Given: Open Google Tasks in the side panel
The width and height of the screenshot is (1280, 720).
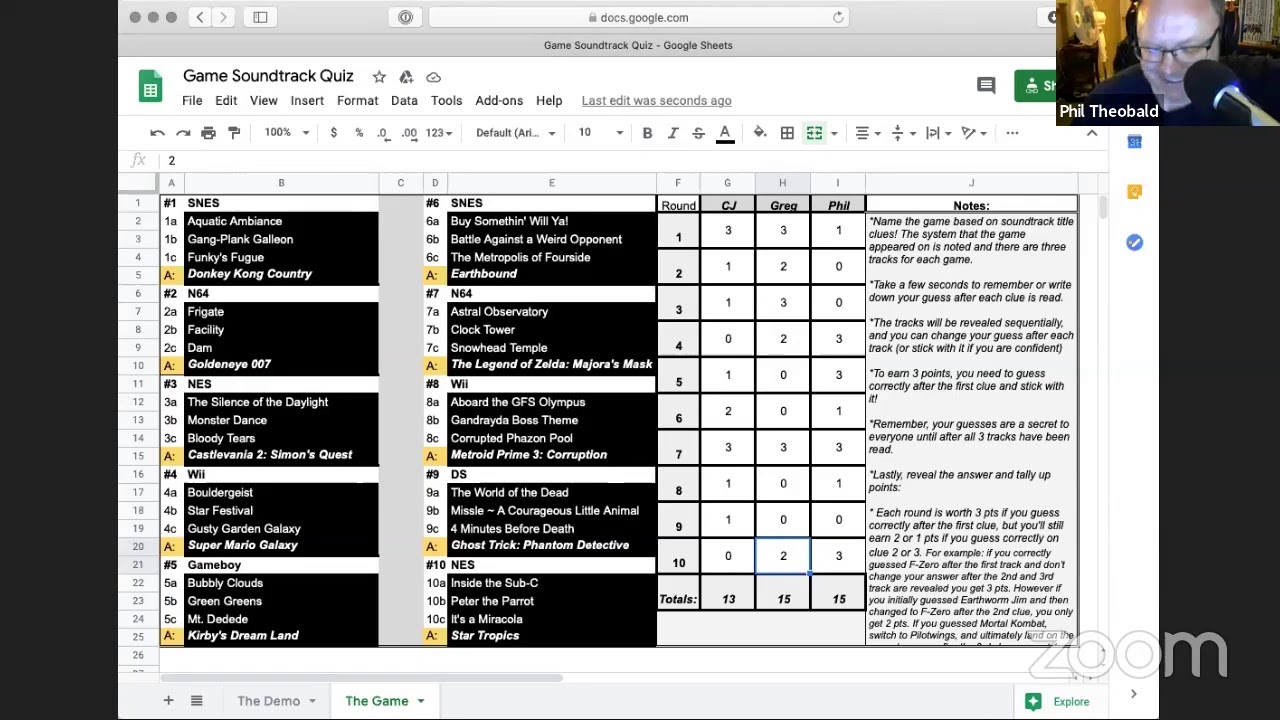Looking at the screenshot, I should (1134, 242).
